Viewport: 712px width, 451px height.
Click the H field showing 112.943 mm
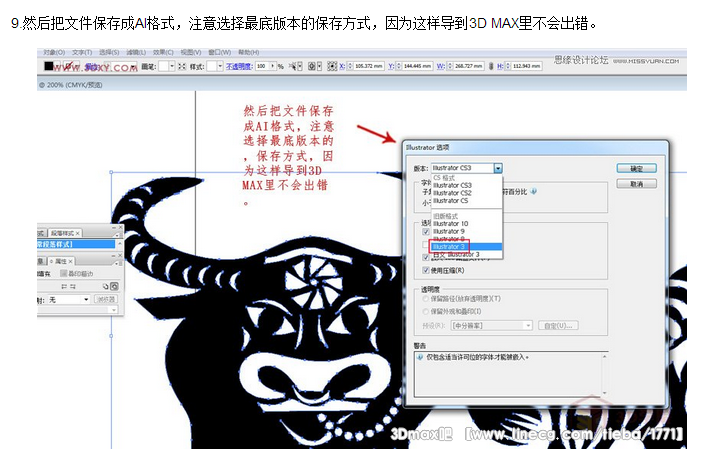[x=526, y=66]
